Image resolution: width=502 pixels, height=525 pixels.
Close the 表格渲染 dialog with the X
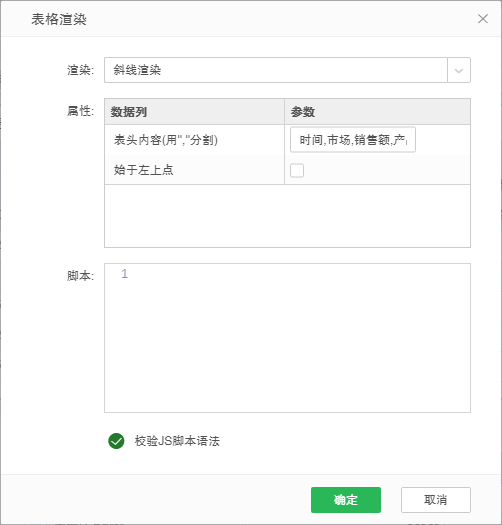click(483, 19)
